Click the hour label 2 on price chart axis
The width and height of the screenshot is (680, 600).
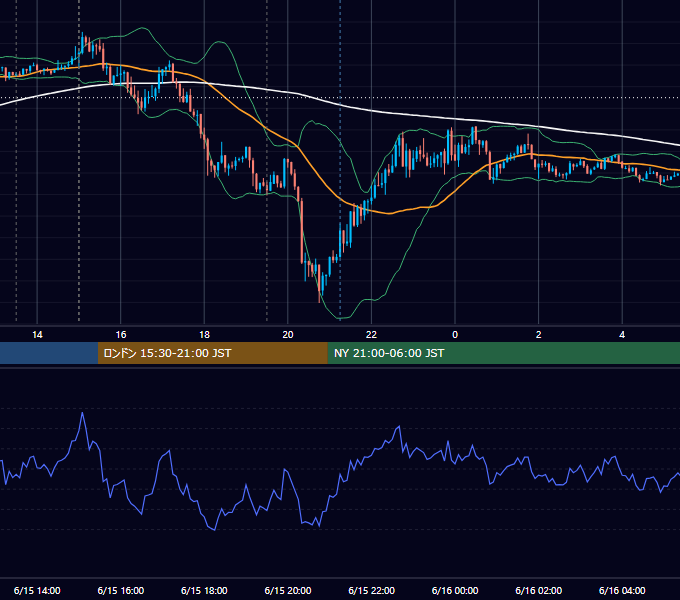pos(539,335)
